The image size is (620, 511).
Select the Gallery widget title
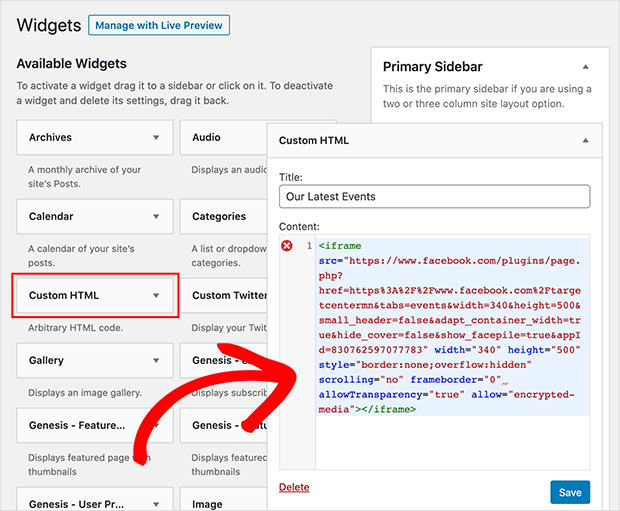coord(46,360)
